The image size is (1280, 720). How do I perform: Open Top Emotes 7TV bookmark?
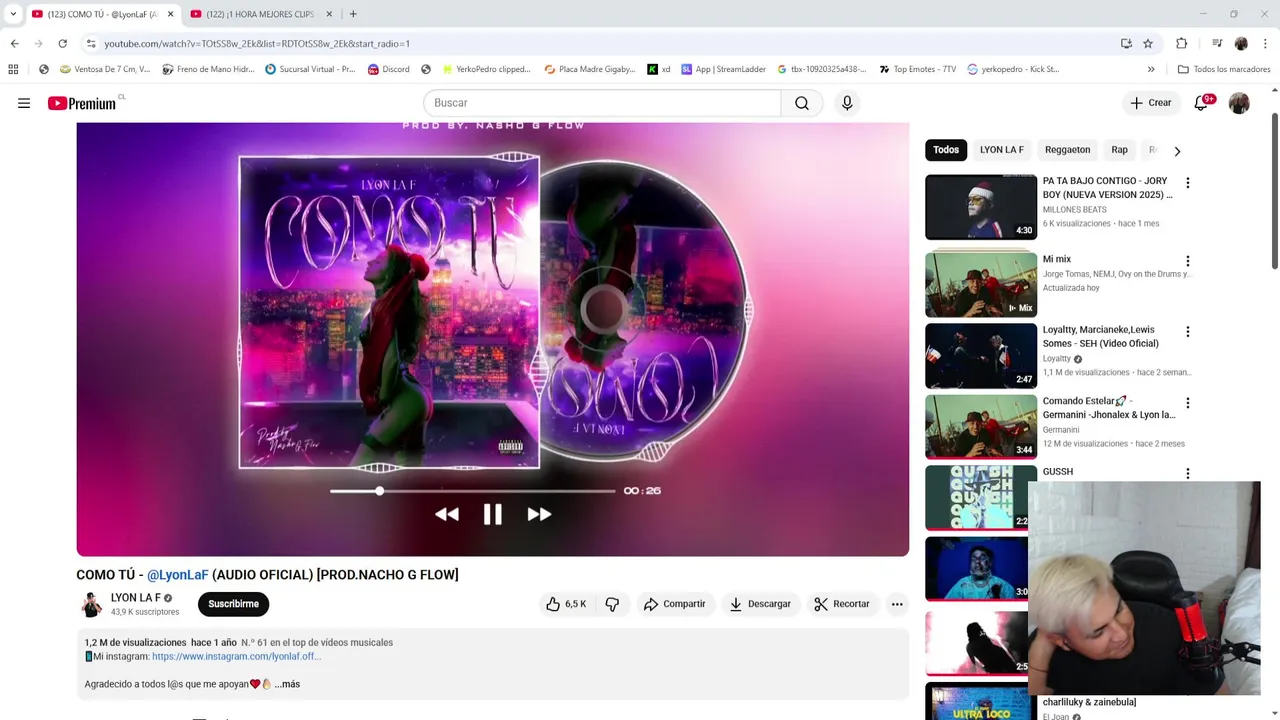[917, 69]
